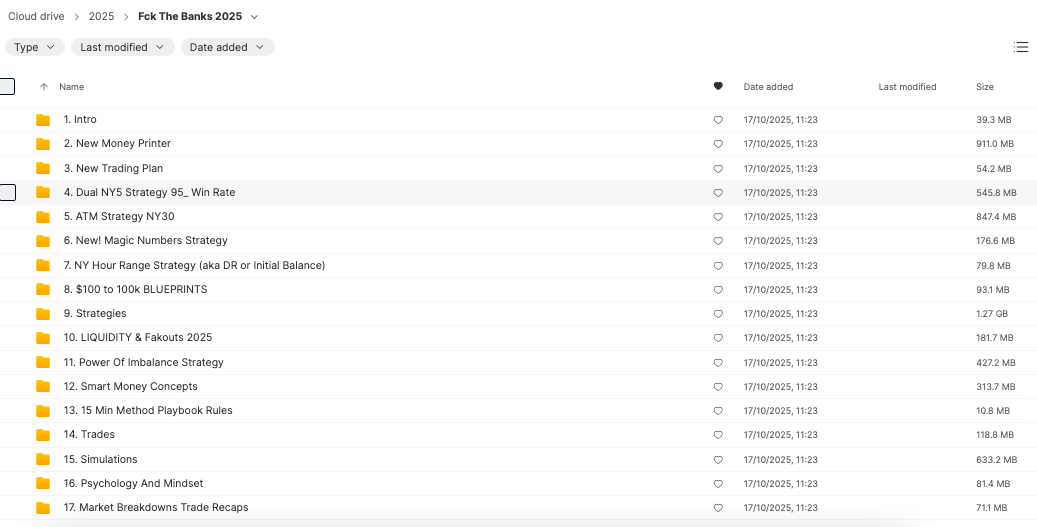Click folder icon for 1. Intro
1037x527 pixels.
43,120
